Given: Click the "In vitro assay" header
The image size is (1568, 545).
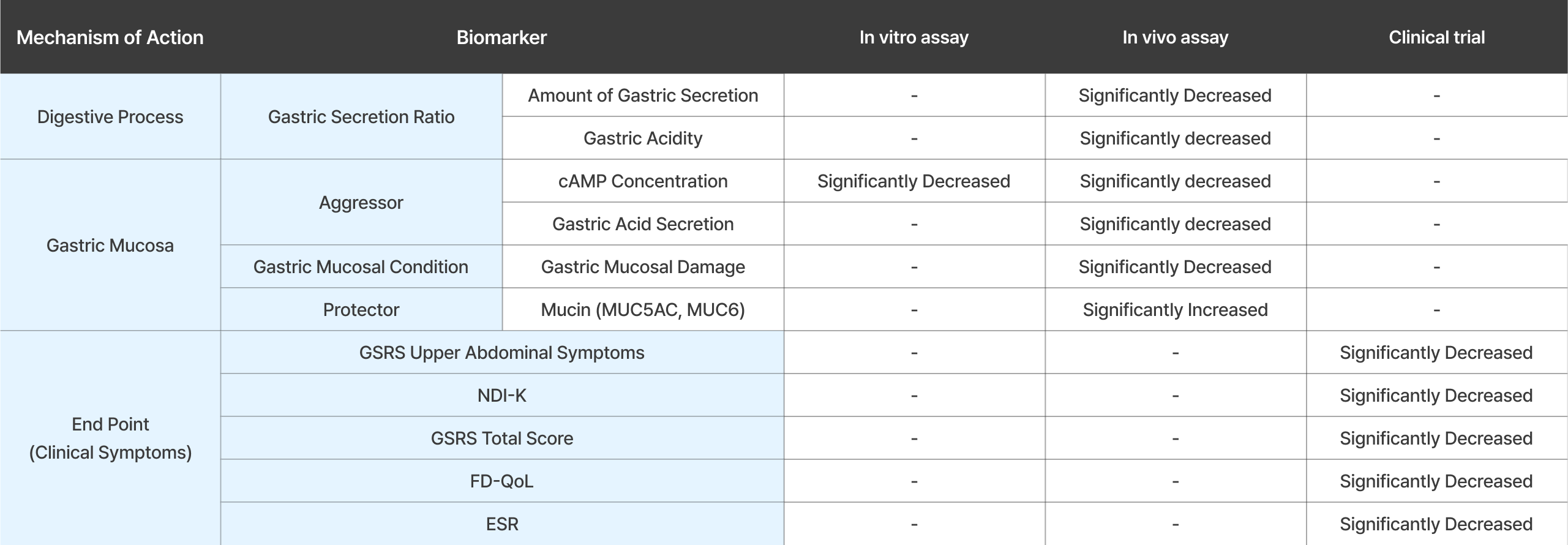Looking at the screenshot, I should click(913, 37).
